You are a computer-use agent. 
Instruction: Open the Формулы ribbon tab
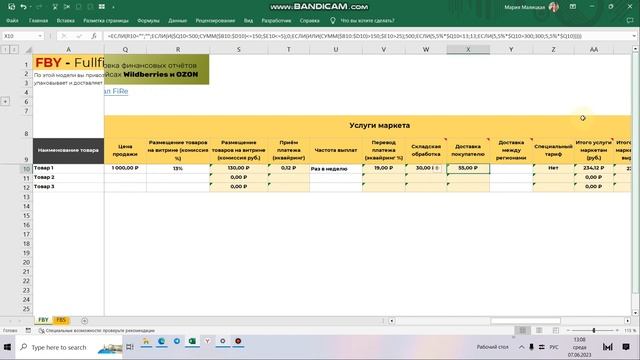click(148, 20)
